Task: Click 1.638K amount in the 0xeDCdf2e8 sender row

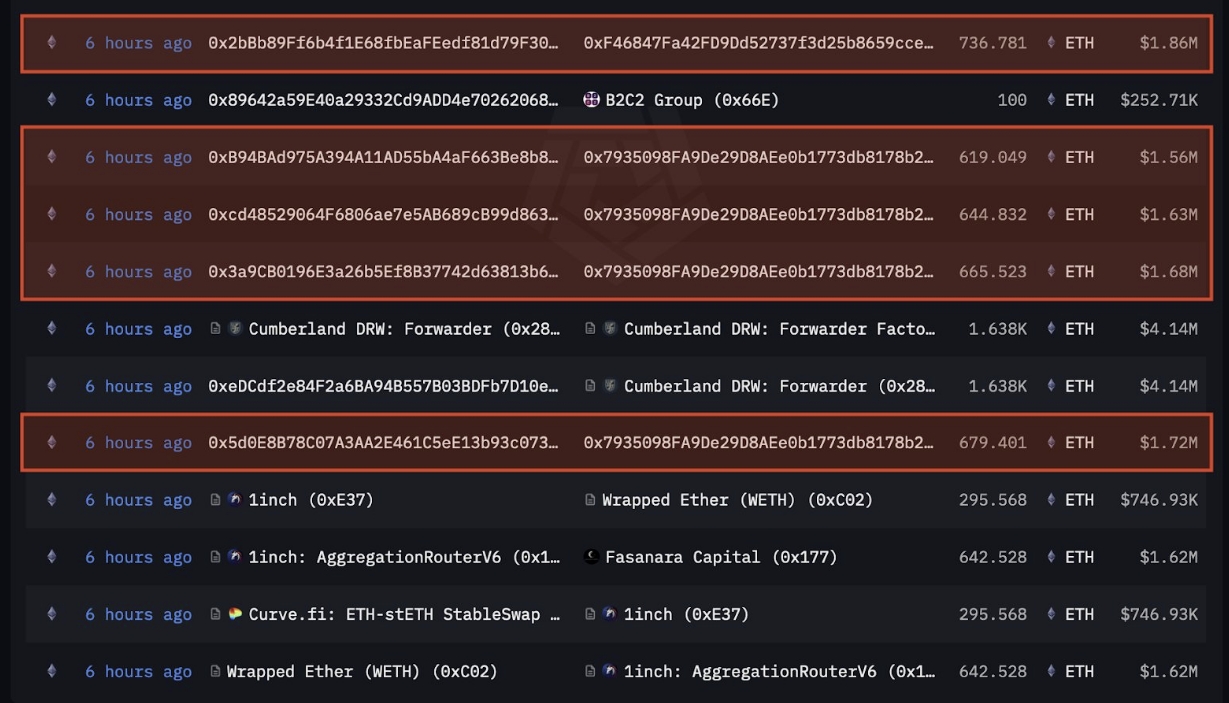Action: (x=997, y=386)
